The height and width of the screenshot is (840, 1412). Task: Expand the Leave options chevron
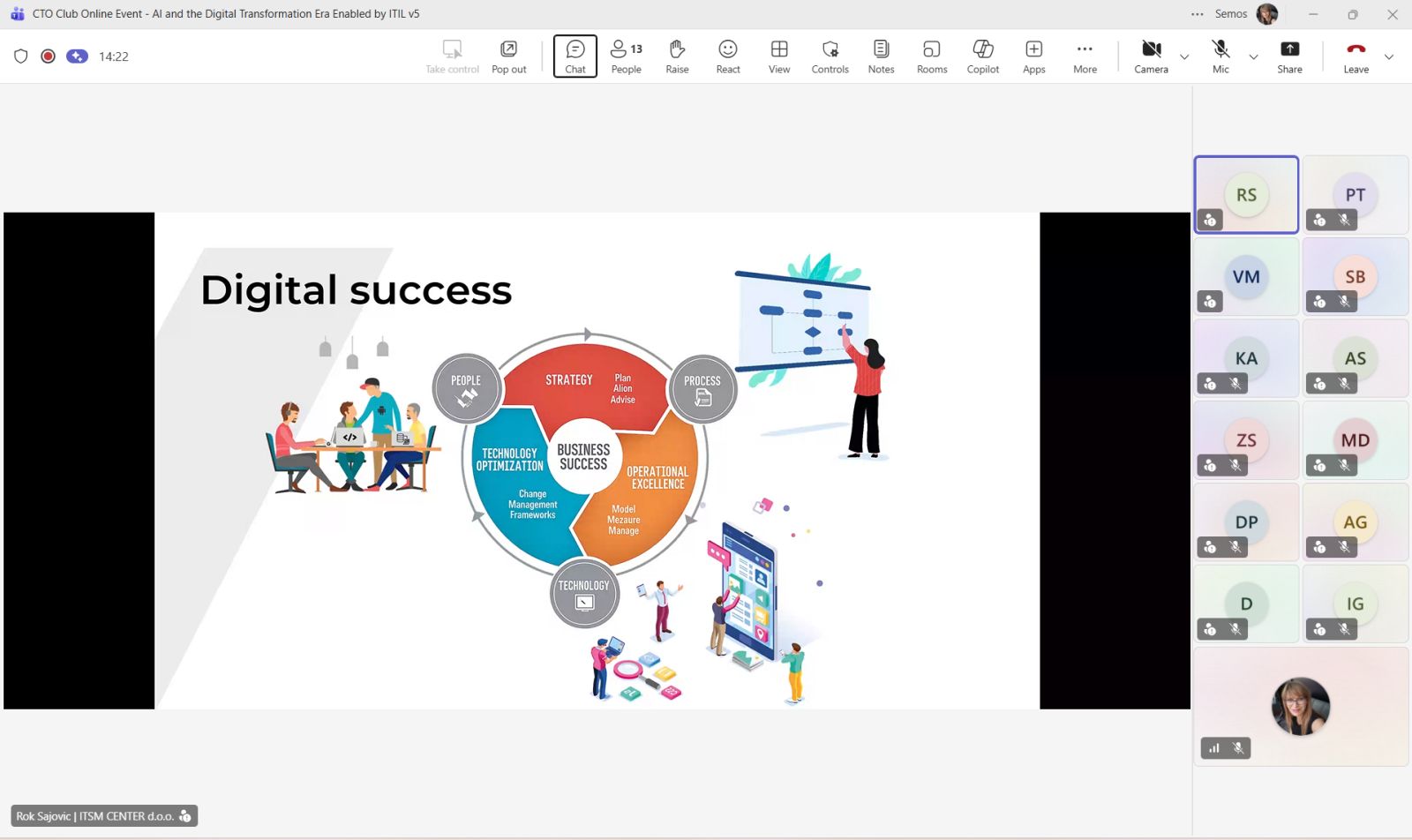pyautogui.click(x=1389, y=56)
